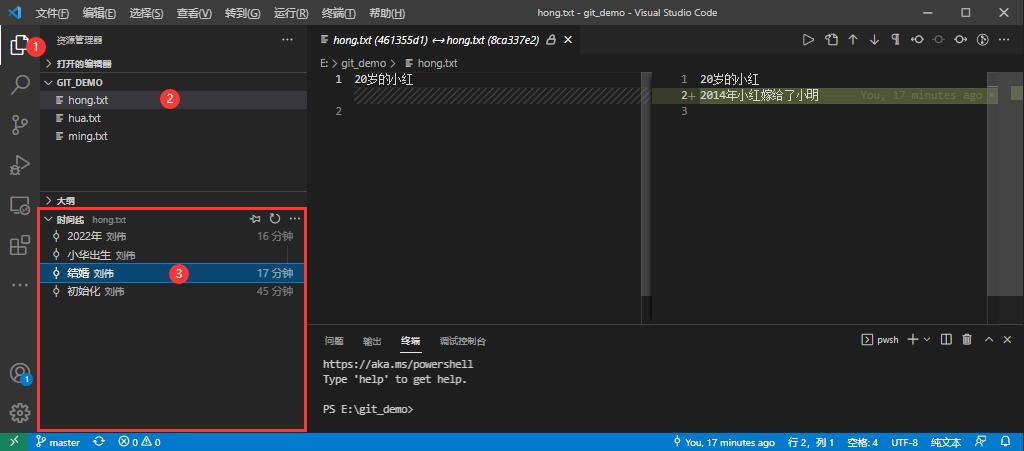
Task: Maximize terminal panel with the up chevron
Action: 989,340
